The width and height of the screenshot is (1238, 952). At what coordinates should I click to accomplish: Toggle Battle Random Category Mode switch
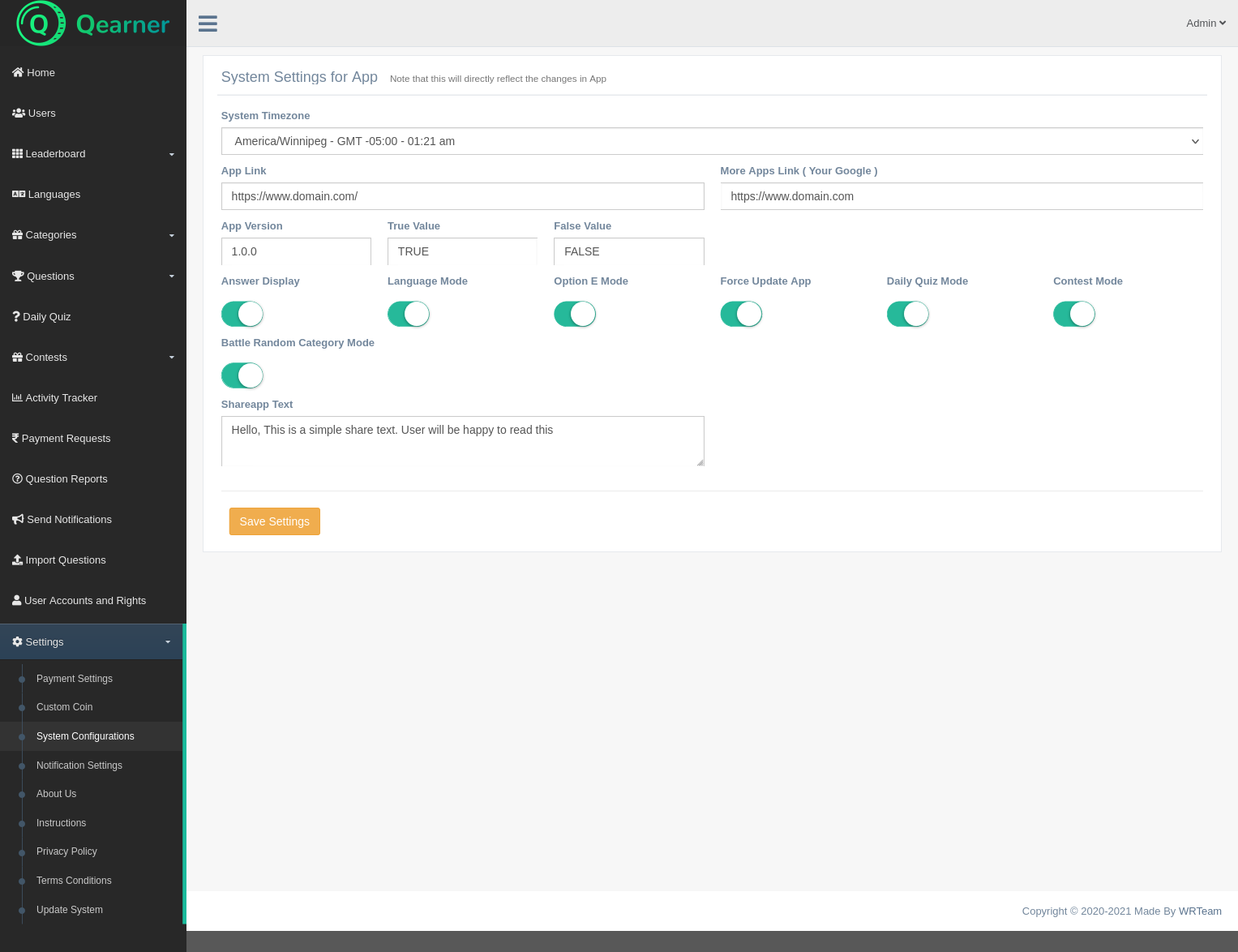242,375
